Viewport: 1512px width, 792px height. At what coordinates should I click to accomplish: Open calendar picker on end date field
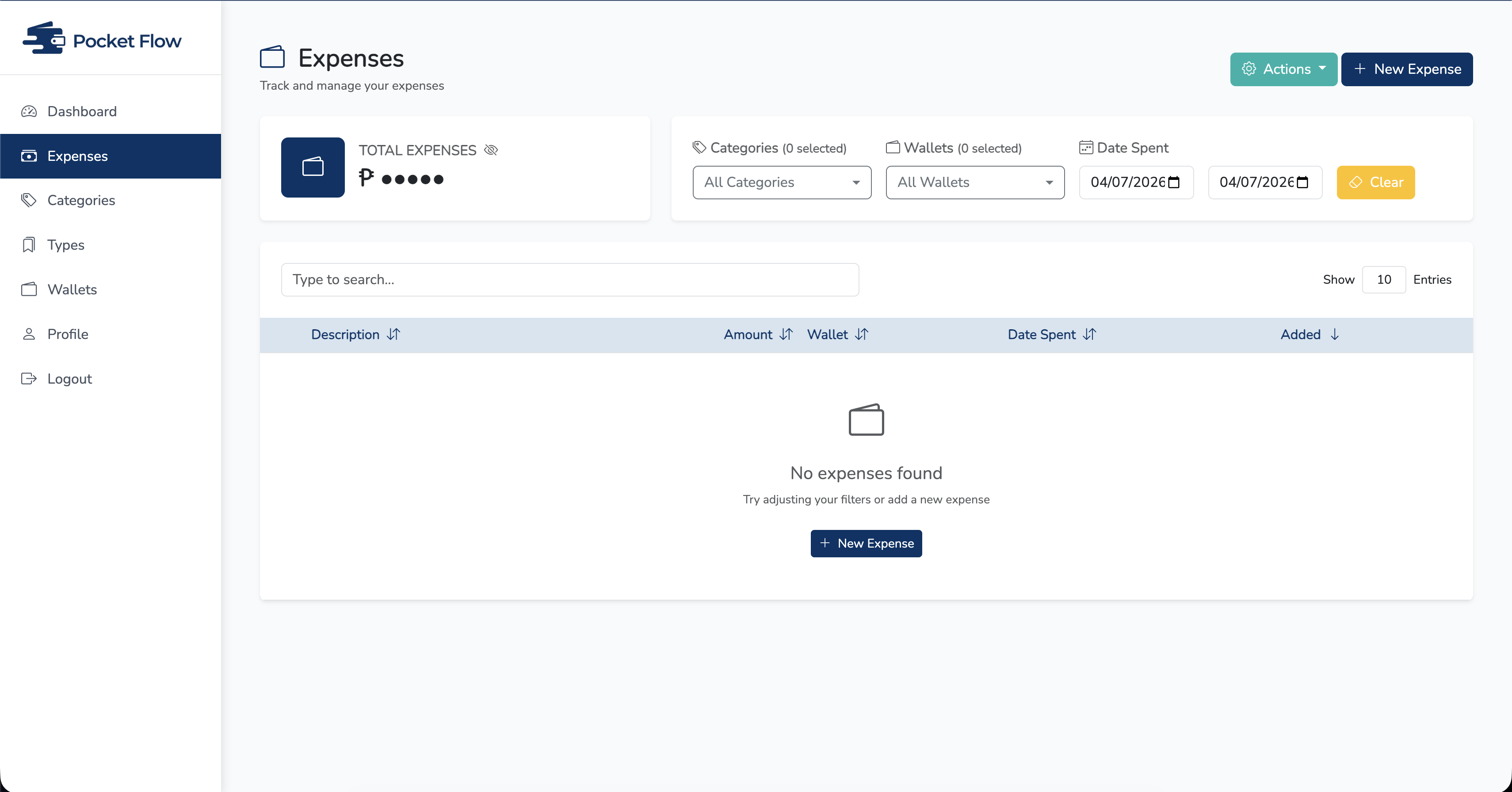(x=1302, y=183)
